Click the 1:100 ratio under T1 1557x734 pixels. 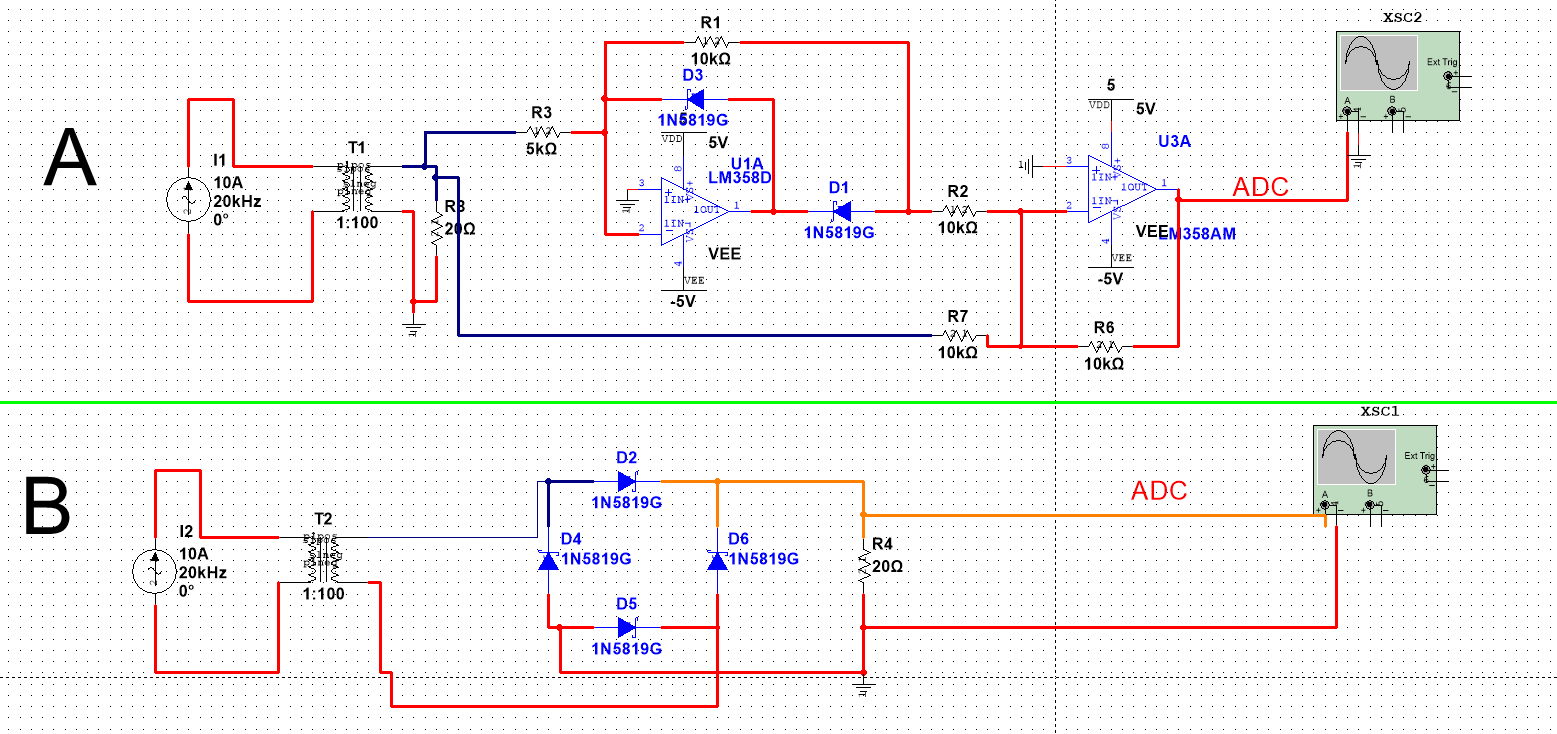(x=357, y=222)
